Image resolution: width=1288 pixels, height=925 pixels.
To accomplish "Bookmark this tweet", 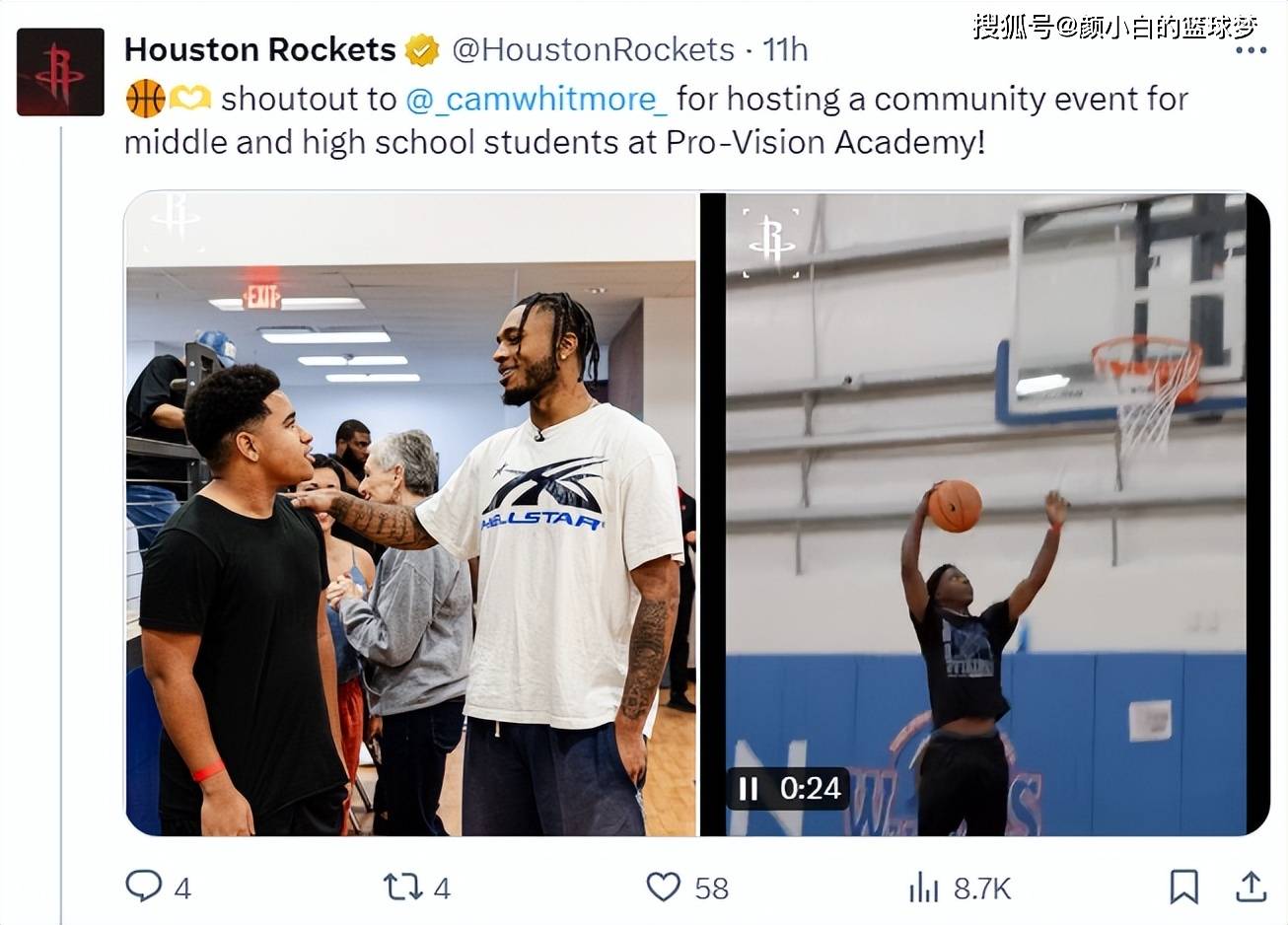I will (x=1183, y=887).
